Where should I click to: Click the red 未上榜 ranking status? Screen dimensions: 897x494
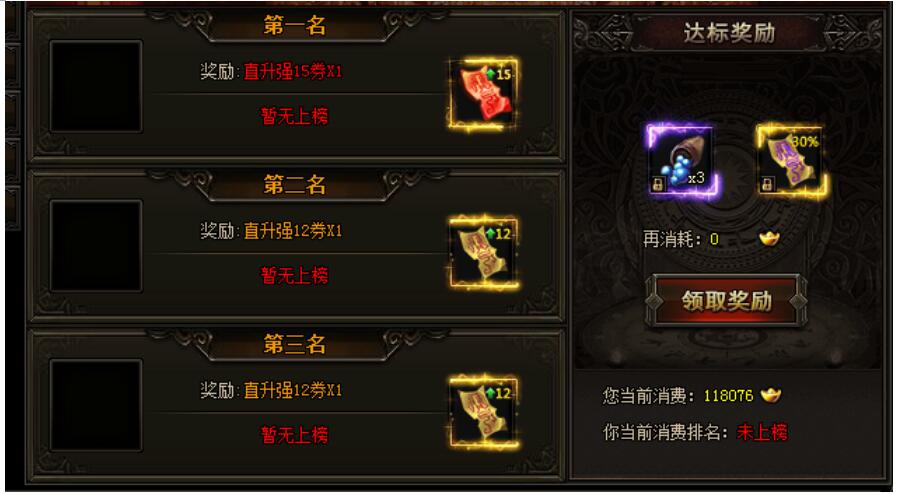pyautogui.click(x=762, y=432)
